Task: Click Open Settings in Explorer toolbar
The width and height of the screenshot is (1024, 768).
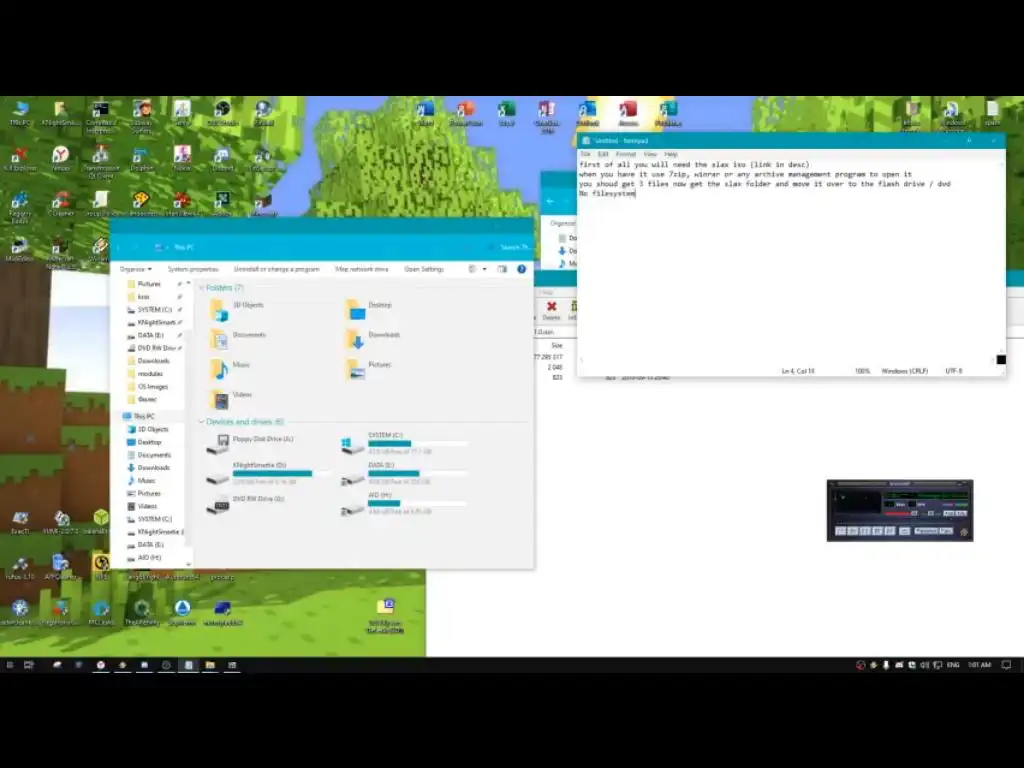Action: pos(424,269)
